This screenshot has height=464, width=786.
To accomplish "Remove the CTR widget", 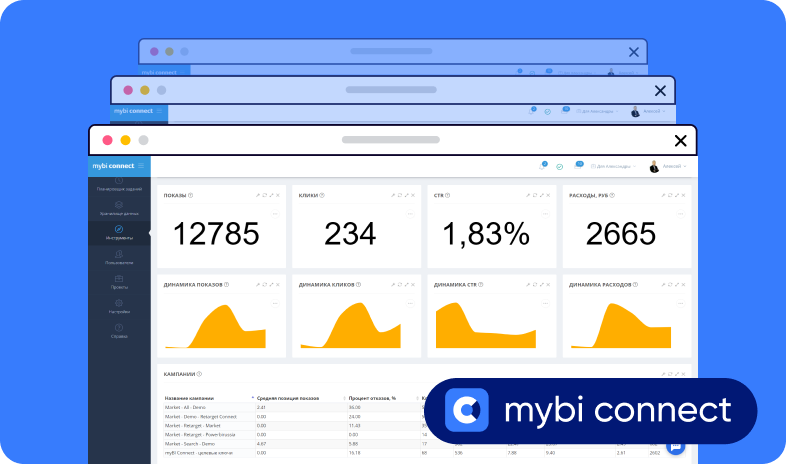I will click(x=548, y=195).
